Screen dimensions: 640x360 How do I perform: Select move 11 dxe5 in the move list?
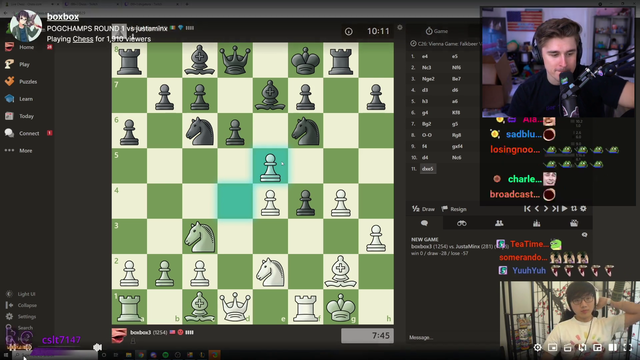428,169
